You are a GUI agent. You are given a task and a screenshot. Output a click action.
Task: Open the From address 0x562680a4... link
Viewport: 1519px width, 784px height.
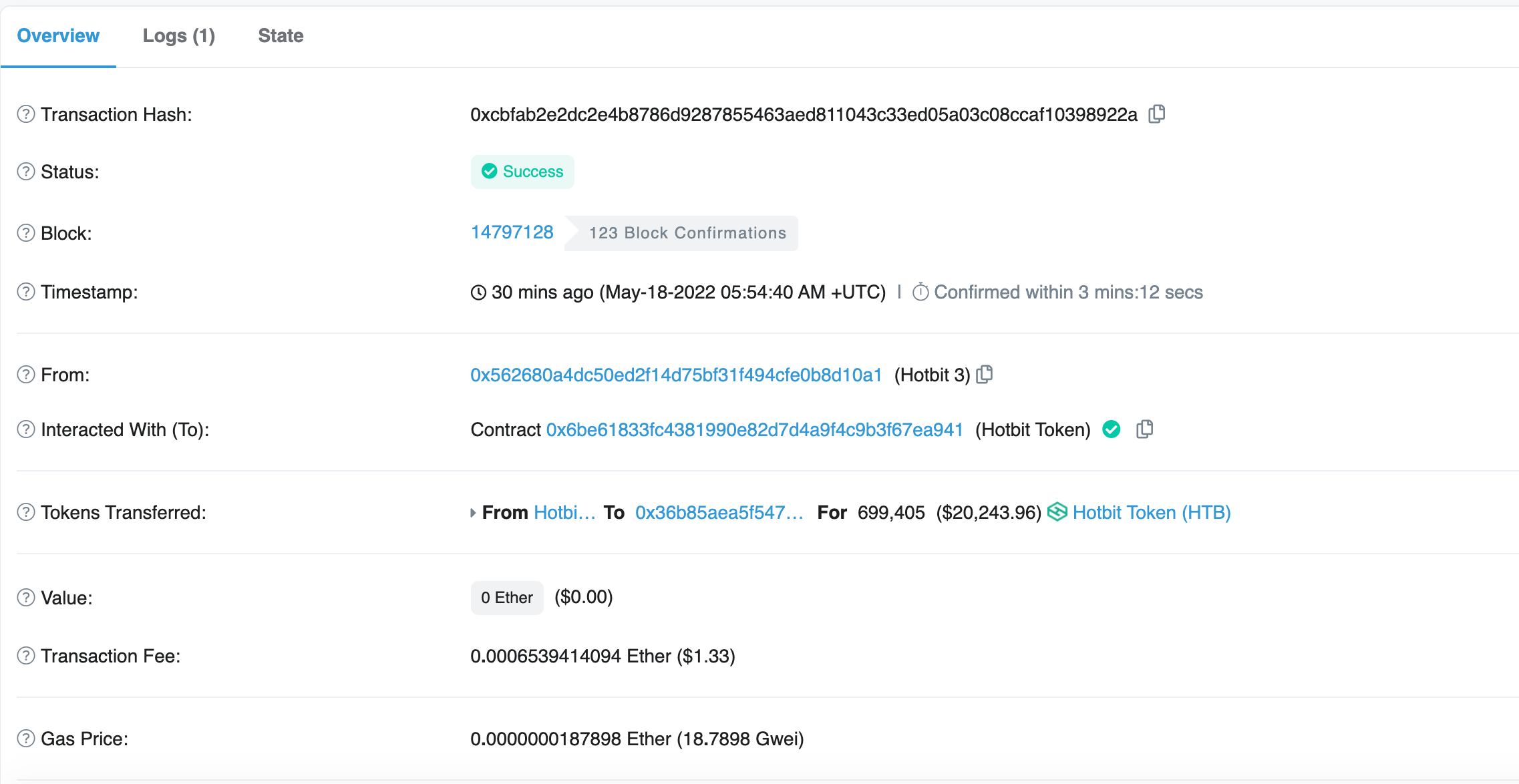(676, 375)
